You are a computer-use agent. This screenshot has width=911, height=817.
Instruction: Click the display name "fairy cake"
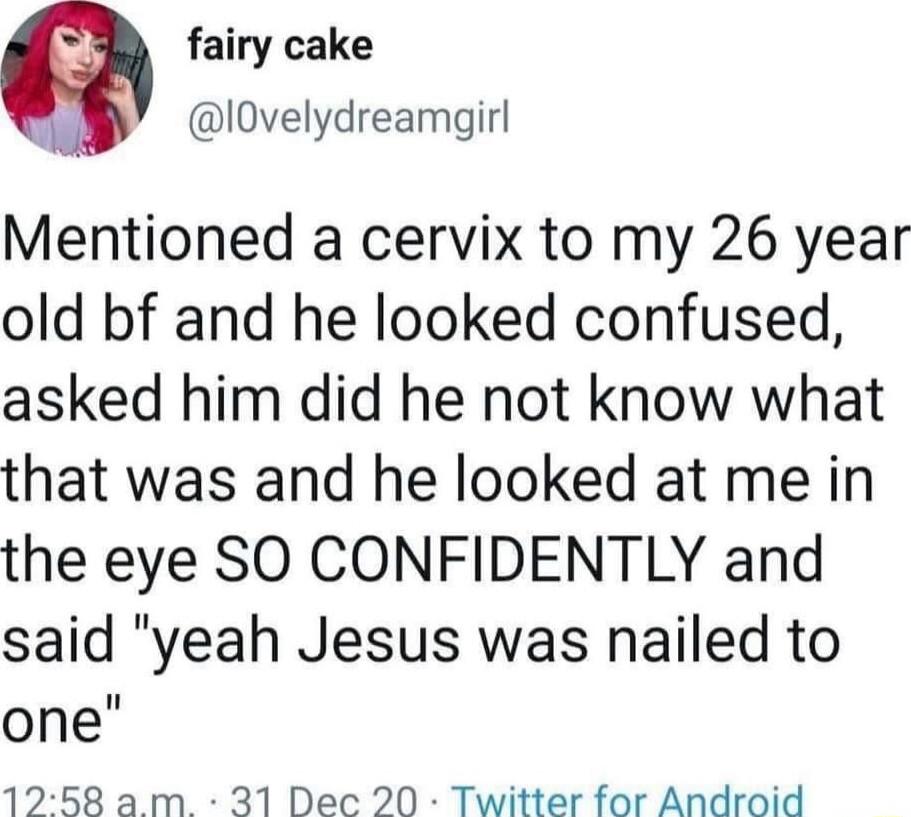[x=280, y=44]
